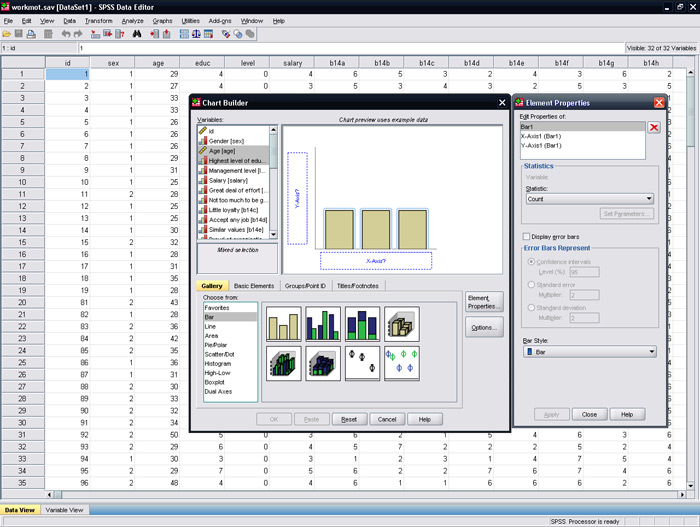This screenshot has height=527, width=700.
Task: Select Salary [salary] variable in list
Action: click(x=233, y=180)
